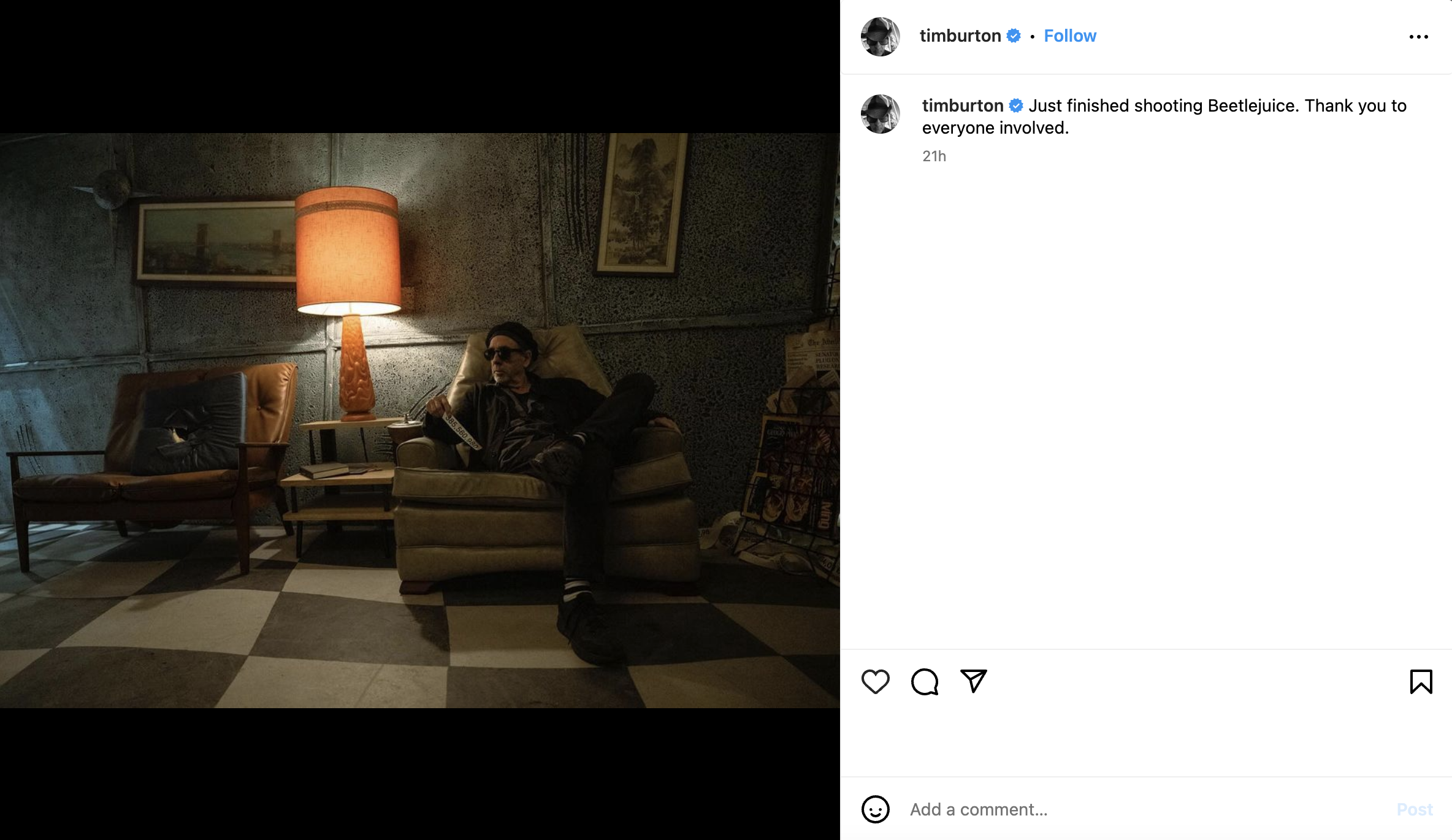The width and height of the screenshot is (1452, 840).
Task: Share the post using the paper plane icon
Action: 974,681
